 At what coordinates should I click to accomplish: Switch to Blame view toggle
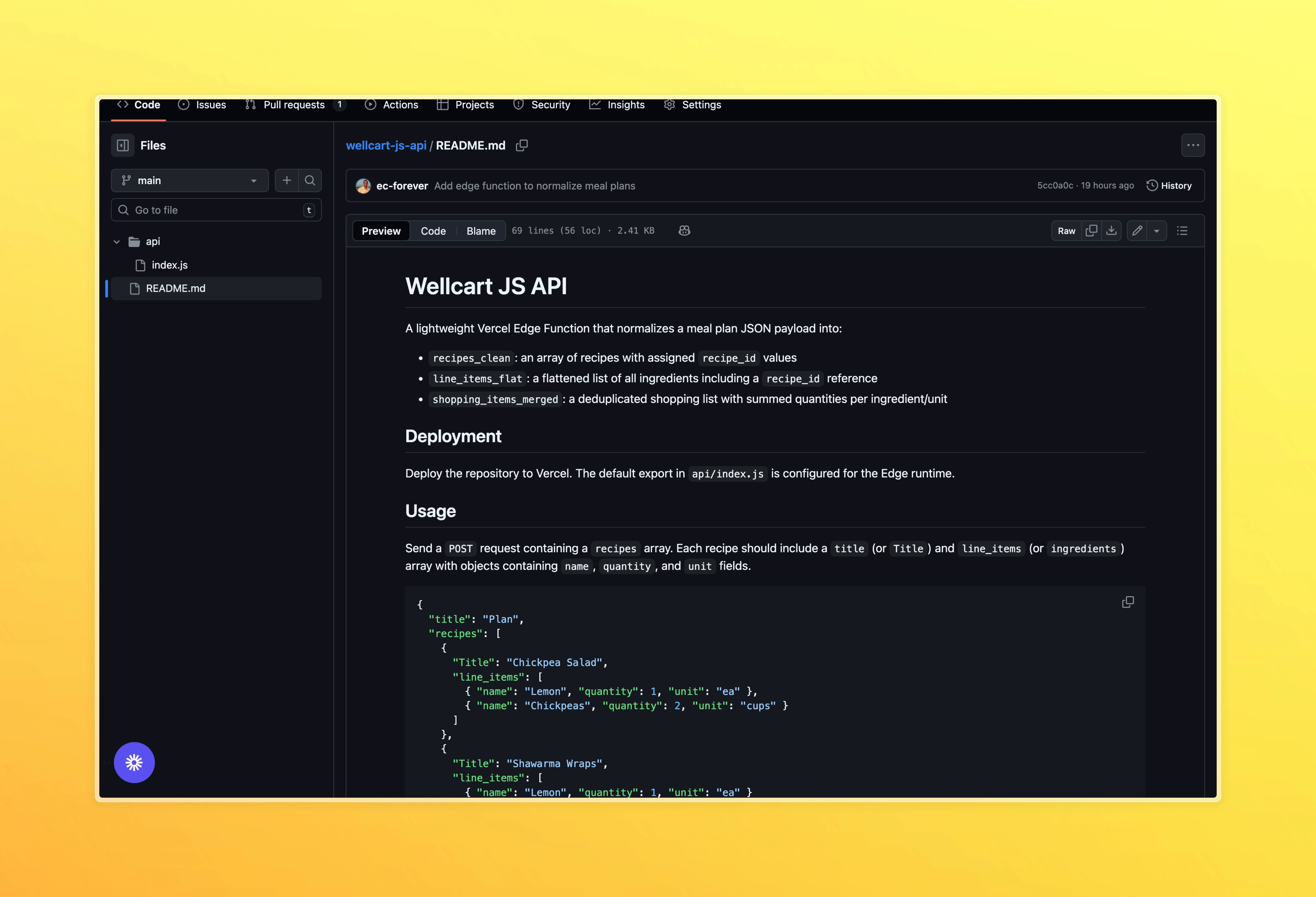[481, 230]
